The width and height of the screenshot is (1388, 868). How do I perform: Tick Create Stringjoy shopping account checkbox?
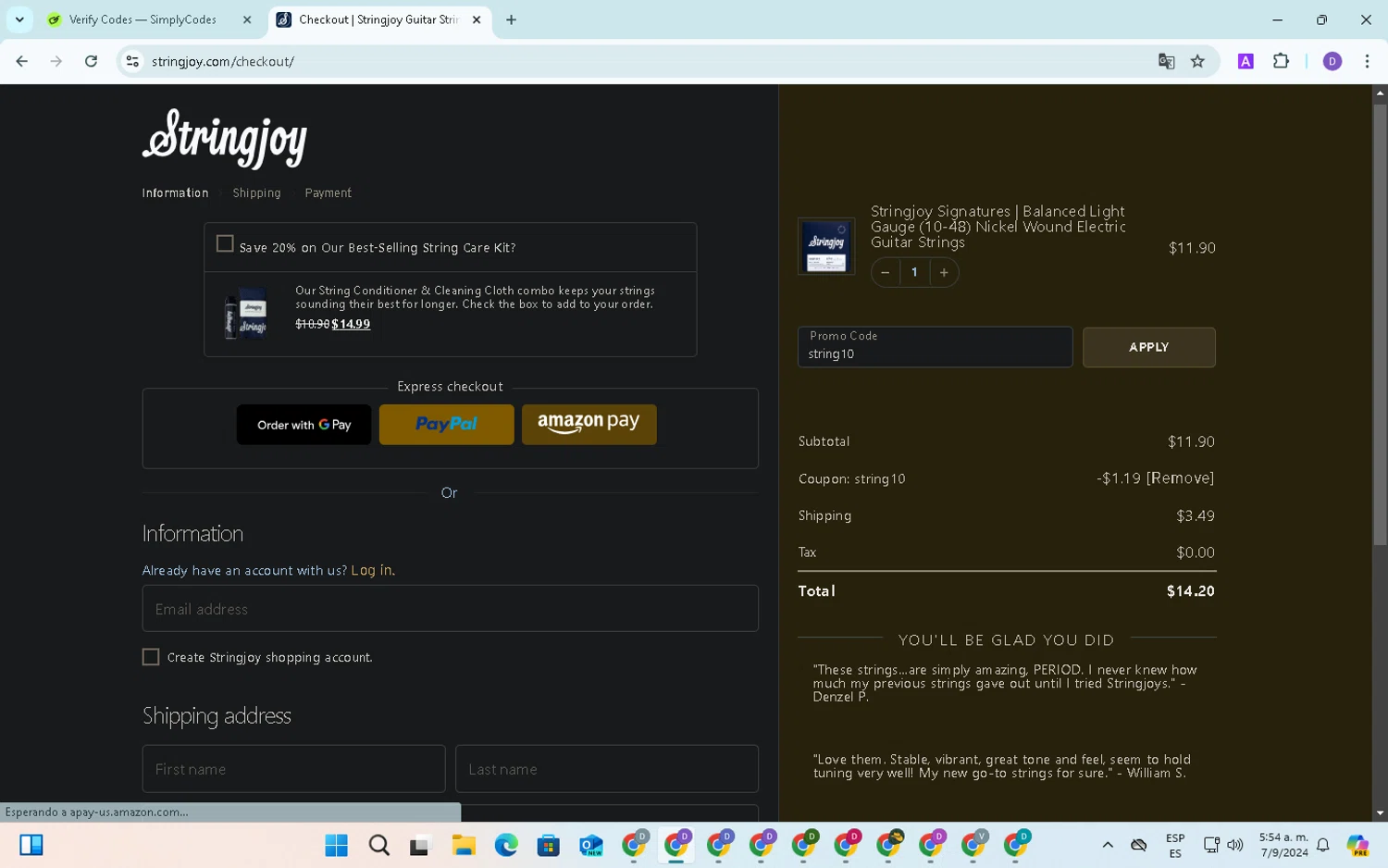click(151, 657)
